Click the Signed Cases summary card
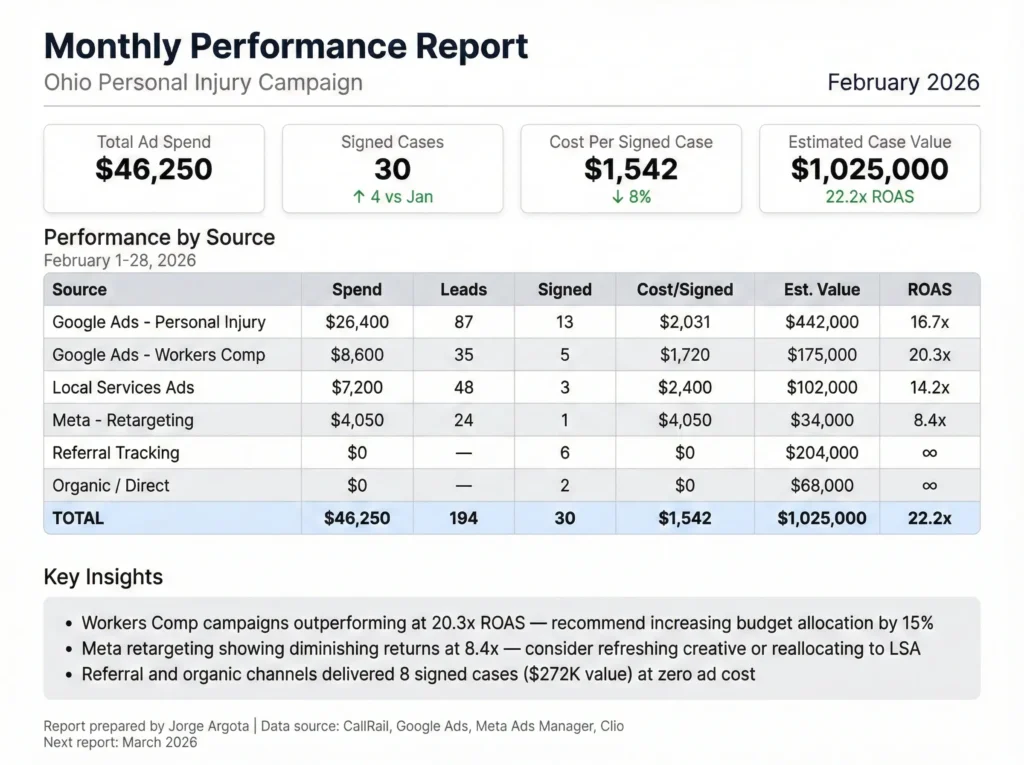The height and width of the screenshot is (765, 1024). pos(392,168)
